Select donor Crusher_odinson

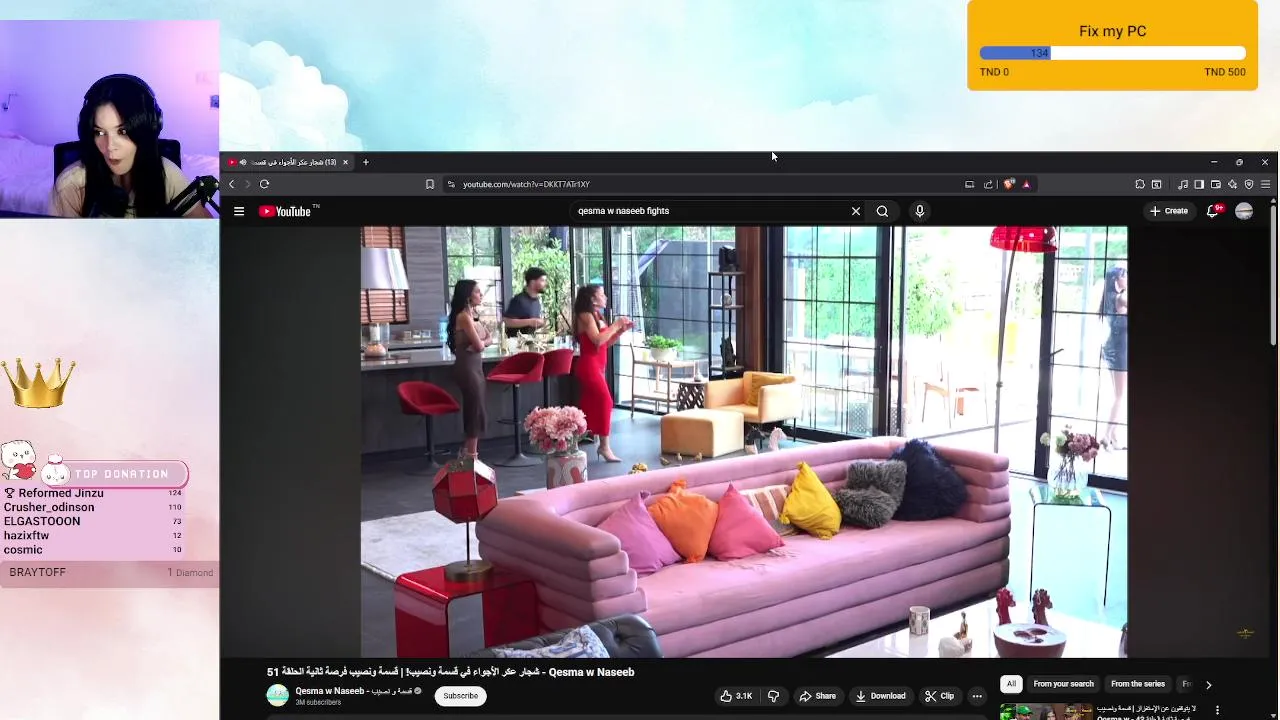[x=49, y=507]
